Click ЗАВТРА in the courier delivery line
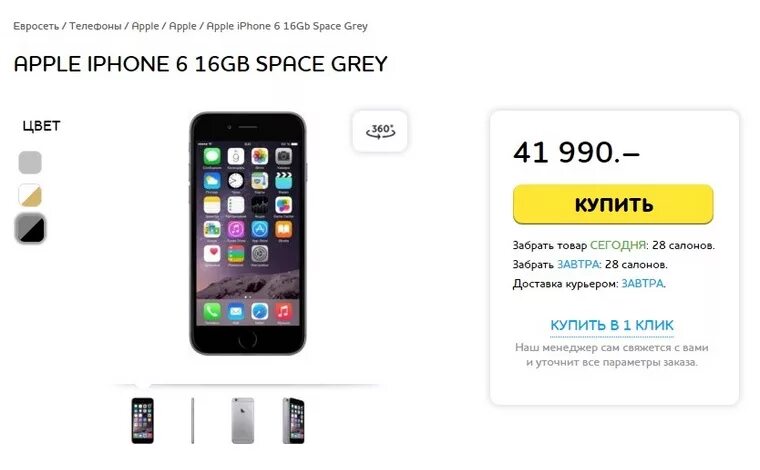The width and height of the screenshot is (760, 470). [642, 283]
